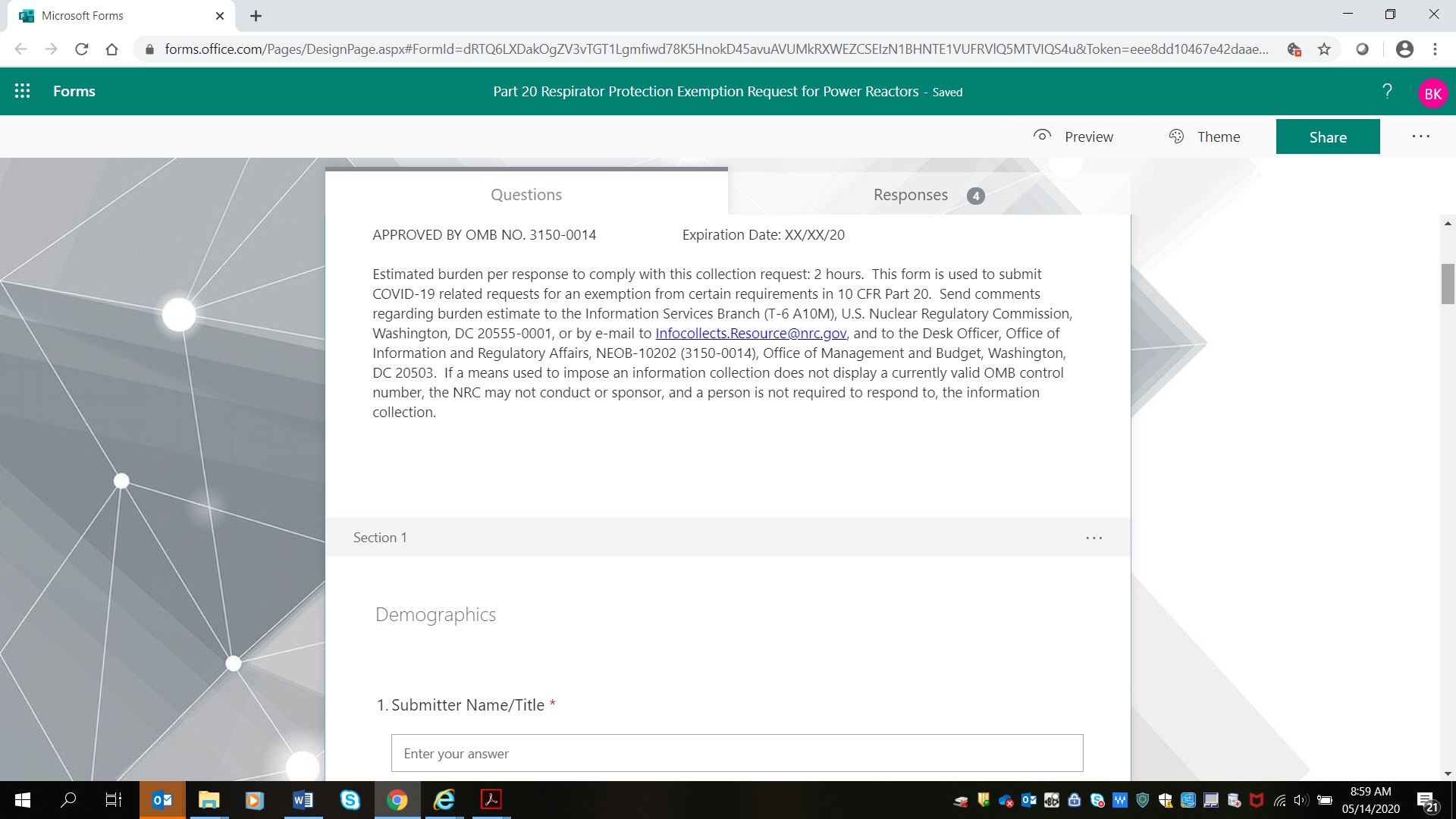This screenshot has height=819, width=1456.
Task: Expand more form settings ellipsis
Action: 1420,136
